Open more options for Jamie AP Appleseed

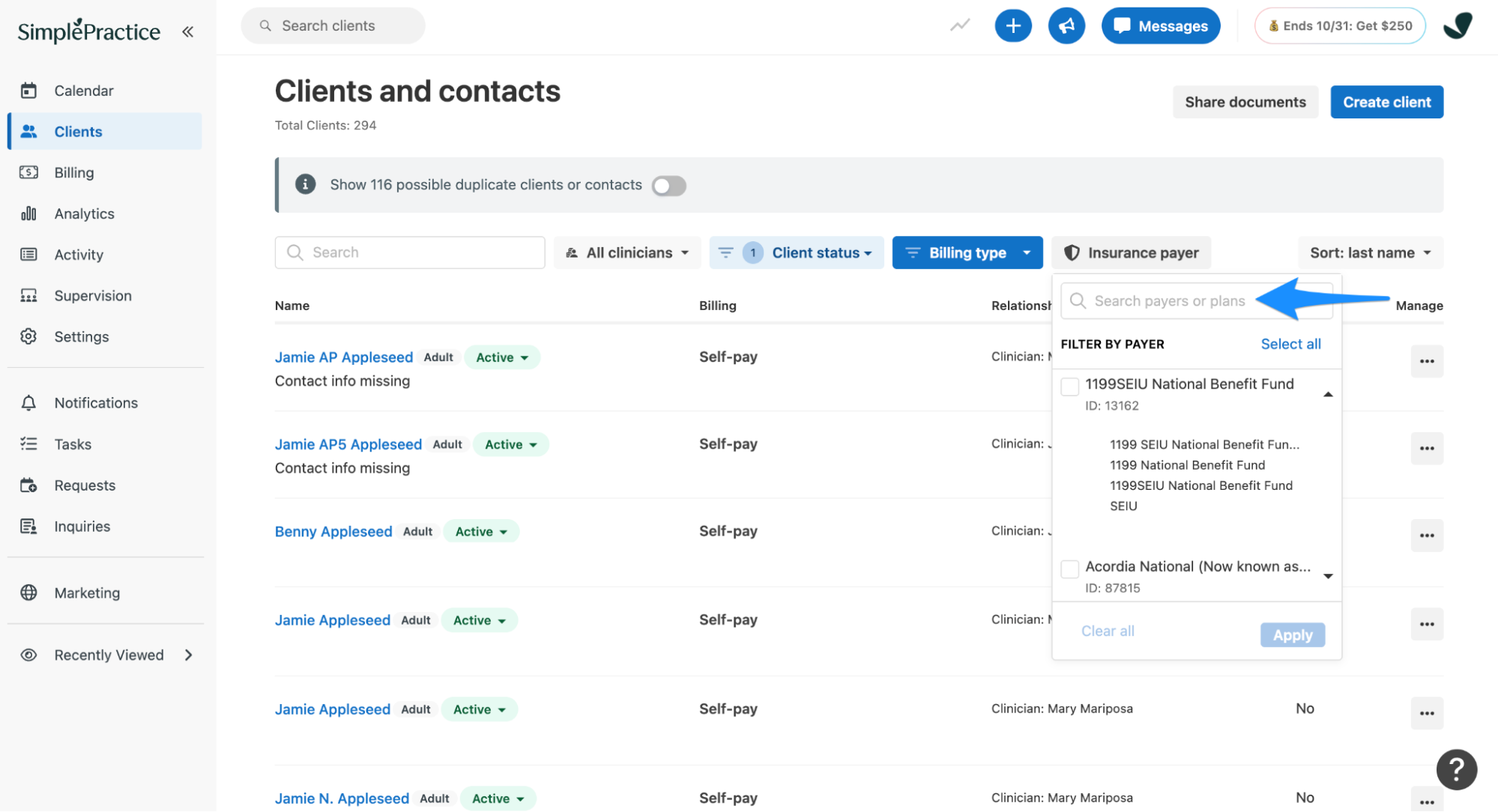[x=1427, y=361]
